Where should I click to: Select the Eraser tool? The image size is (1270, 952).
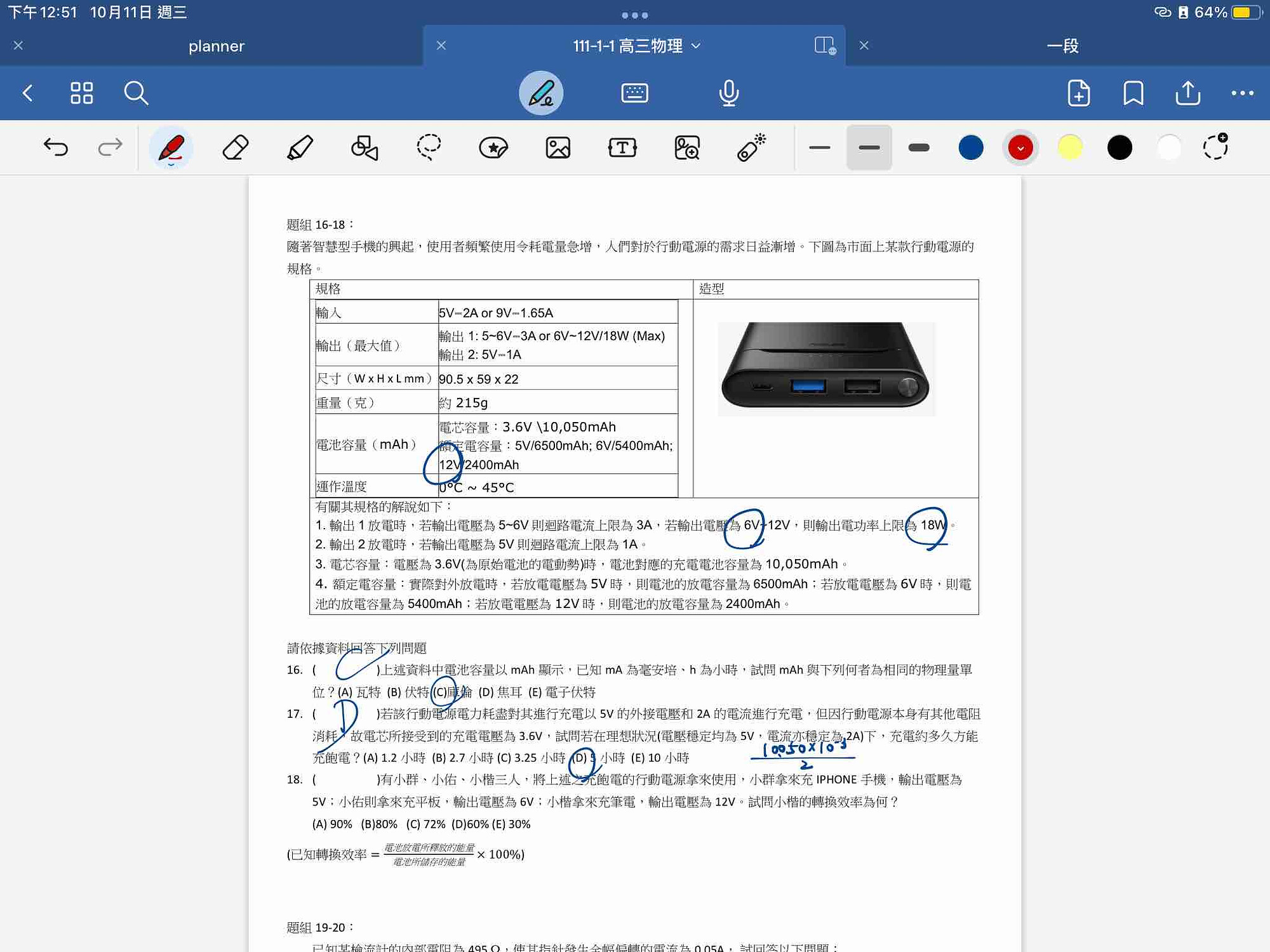tap(236, 147)
